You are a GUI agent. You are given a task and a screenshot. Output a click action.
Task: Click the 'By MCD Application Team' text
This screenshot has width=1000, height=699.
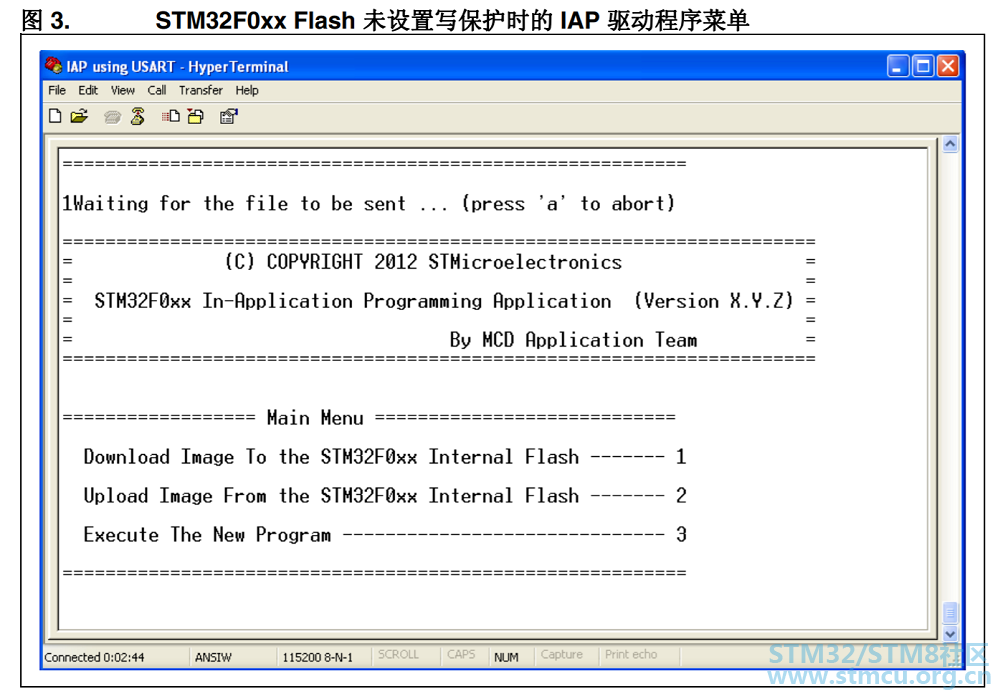(x=573, y=340)
